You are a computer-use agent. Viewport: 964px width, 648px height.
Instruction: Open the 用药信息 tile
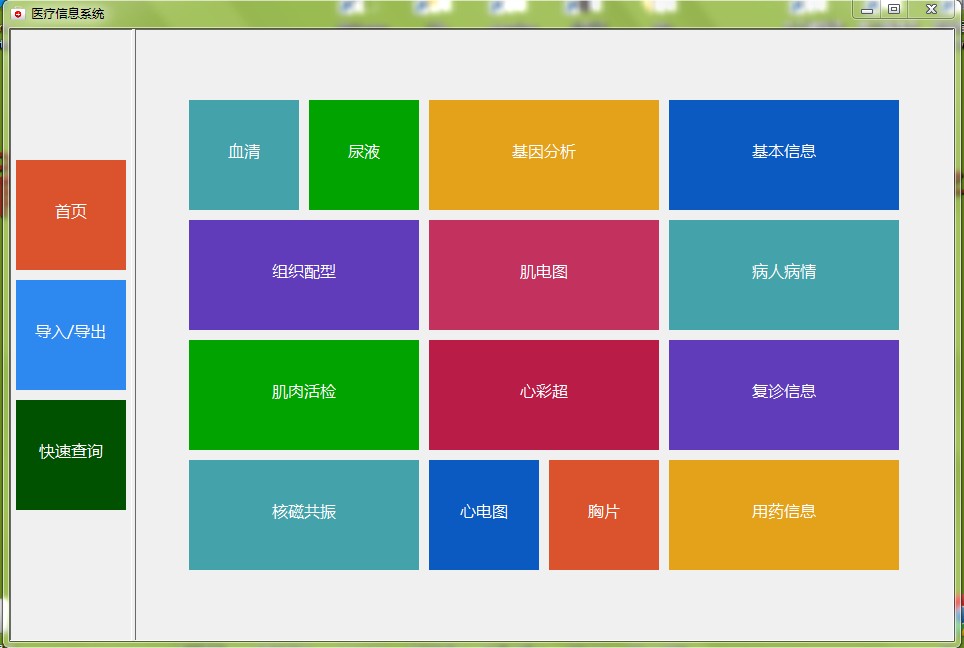pos(783,515)
